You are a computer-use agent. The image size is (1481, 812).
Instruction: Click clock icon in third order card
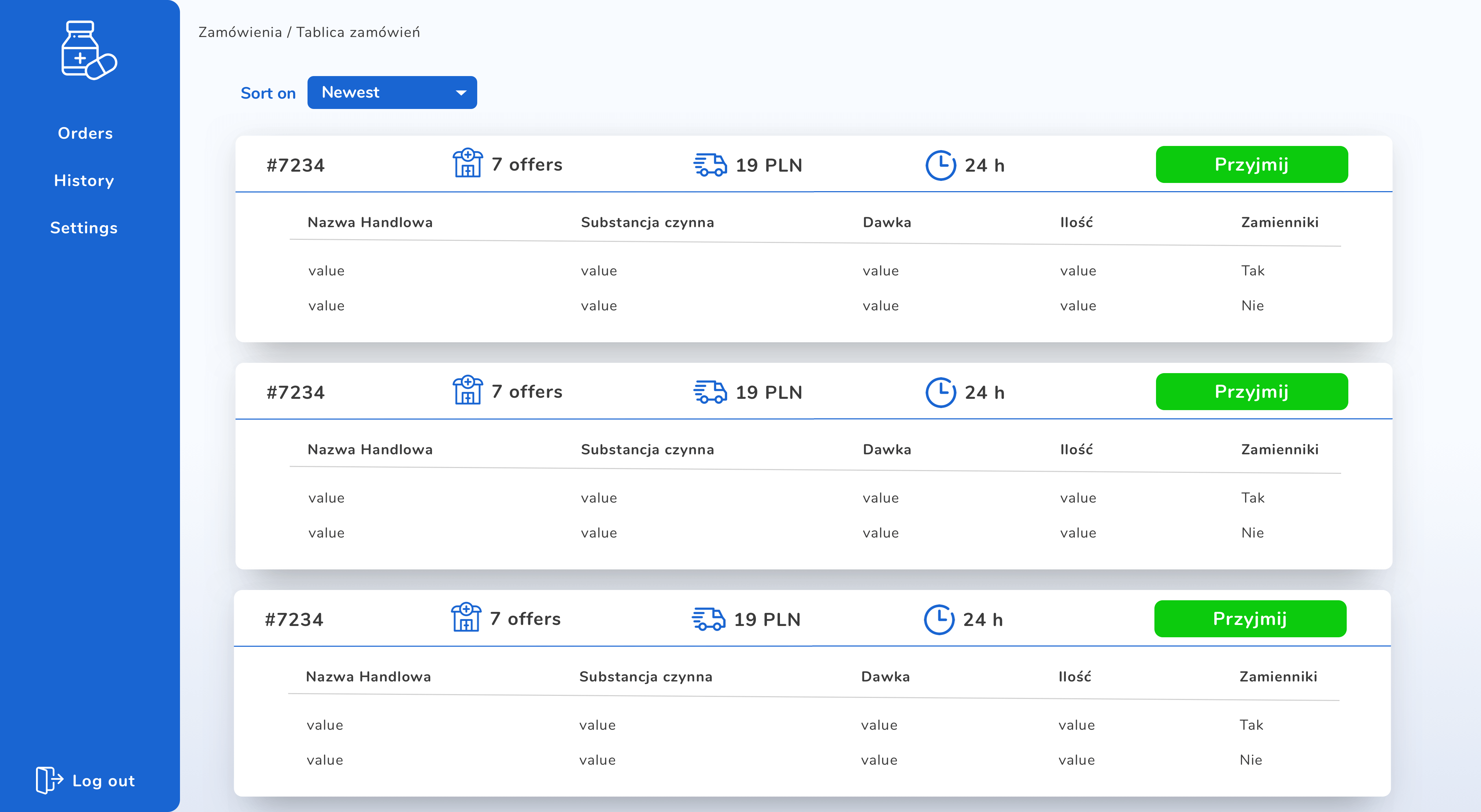point(939,619)
